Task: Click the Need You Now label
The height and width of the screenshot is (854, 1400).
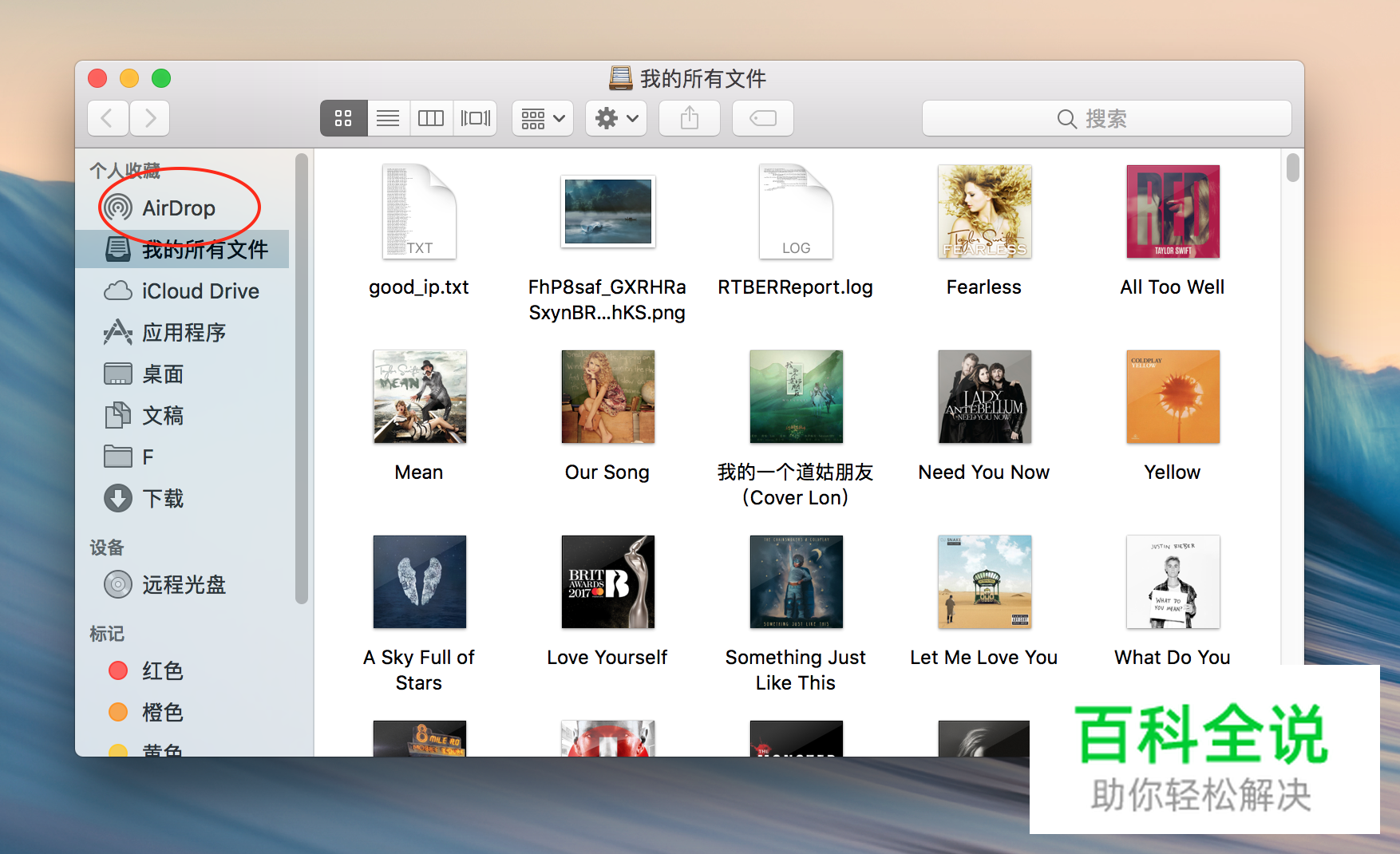Action: point(984,472)
